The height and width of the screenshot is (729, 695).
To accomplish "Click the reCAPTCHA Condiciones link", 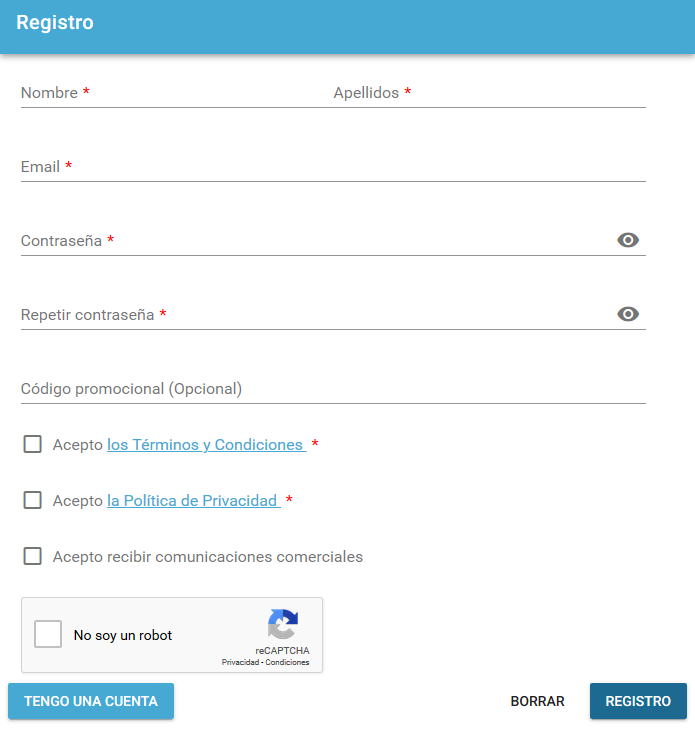I will coord(289,662).
